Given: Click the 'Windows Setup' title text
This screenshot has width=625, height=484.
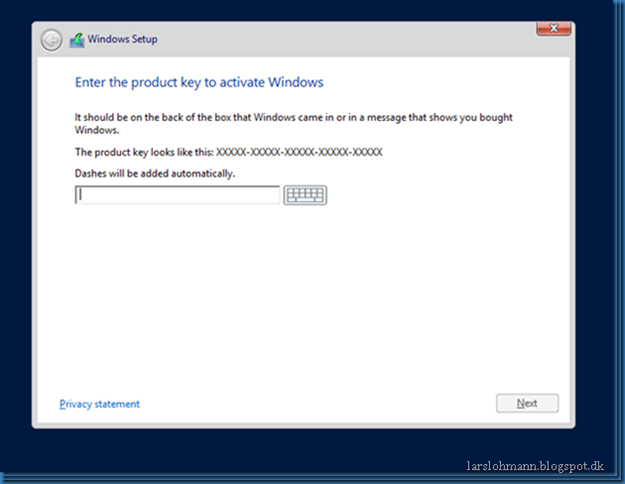Looking at the screenshot, I should (123, 39).
